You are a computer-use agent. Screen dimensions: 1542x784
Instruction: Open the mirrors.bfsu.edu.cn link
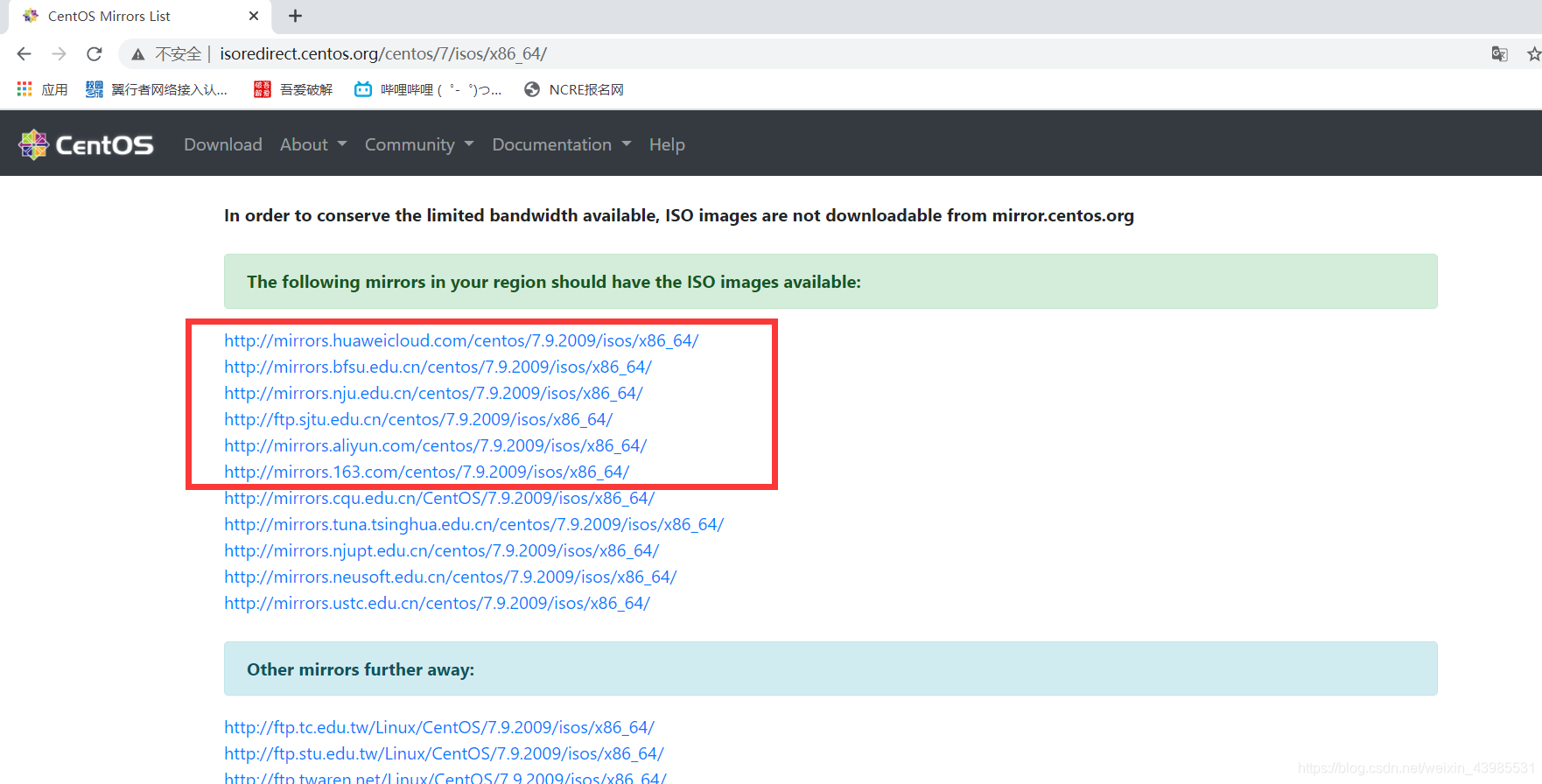[x=438, y=367]
